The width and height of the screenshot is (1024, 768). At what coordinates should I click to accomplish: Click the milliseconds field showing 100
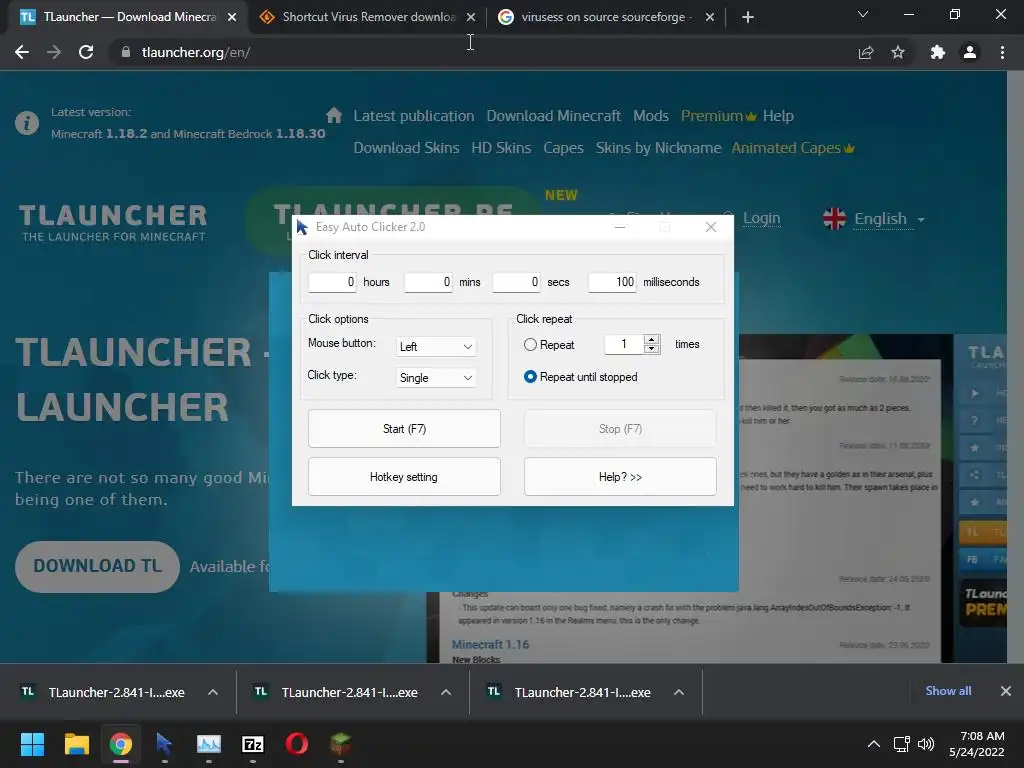612,282
